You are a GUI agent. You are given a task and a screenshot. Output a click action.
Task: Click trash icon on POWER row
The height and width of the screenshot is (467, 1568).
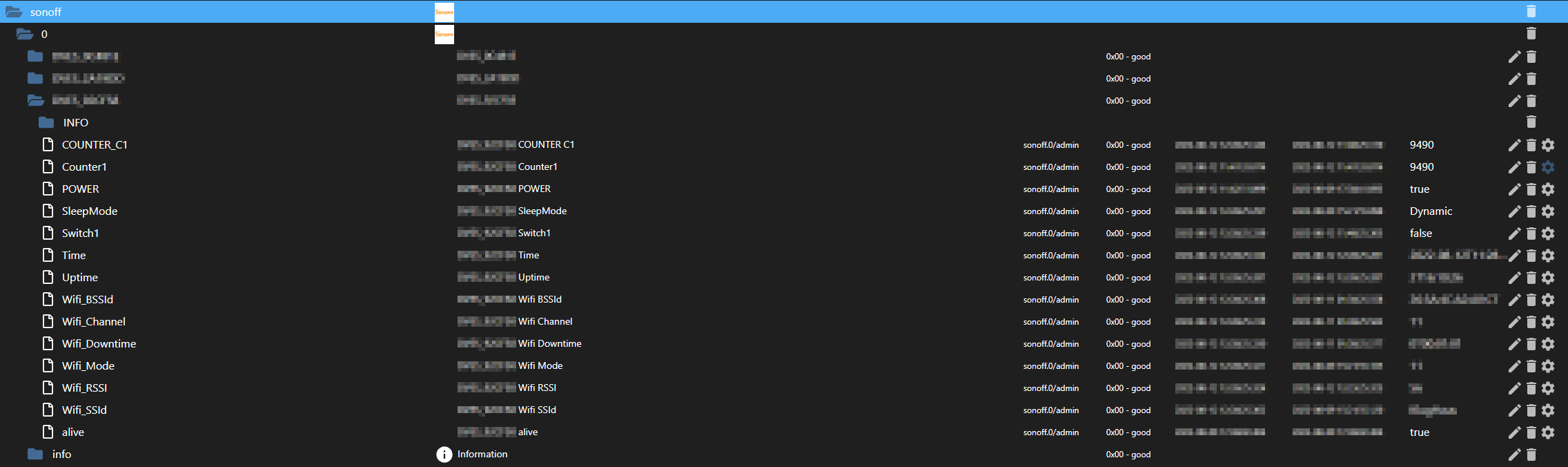point(1531,189)
